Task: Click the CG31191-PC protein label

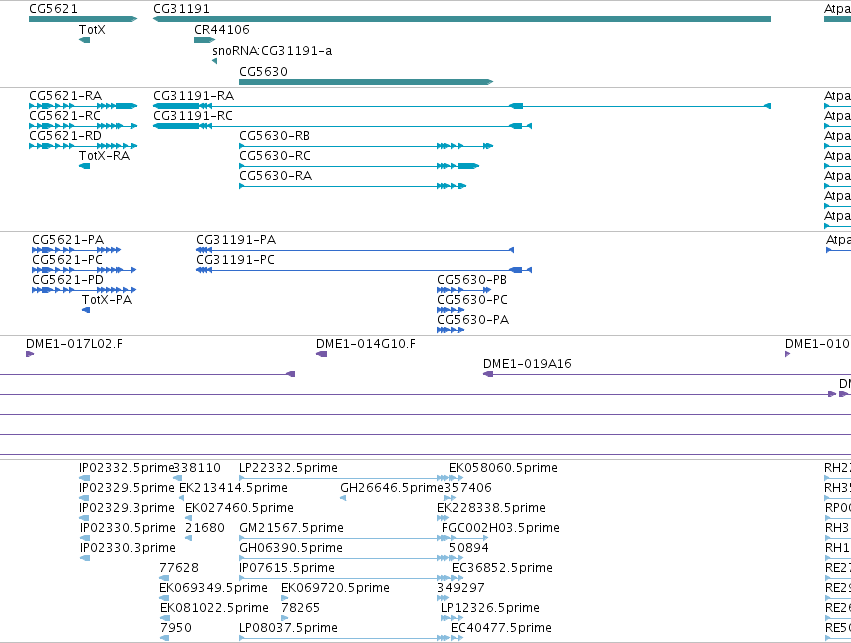Action: (236, 260)
